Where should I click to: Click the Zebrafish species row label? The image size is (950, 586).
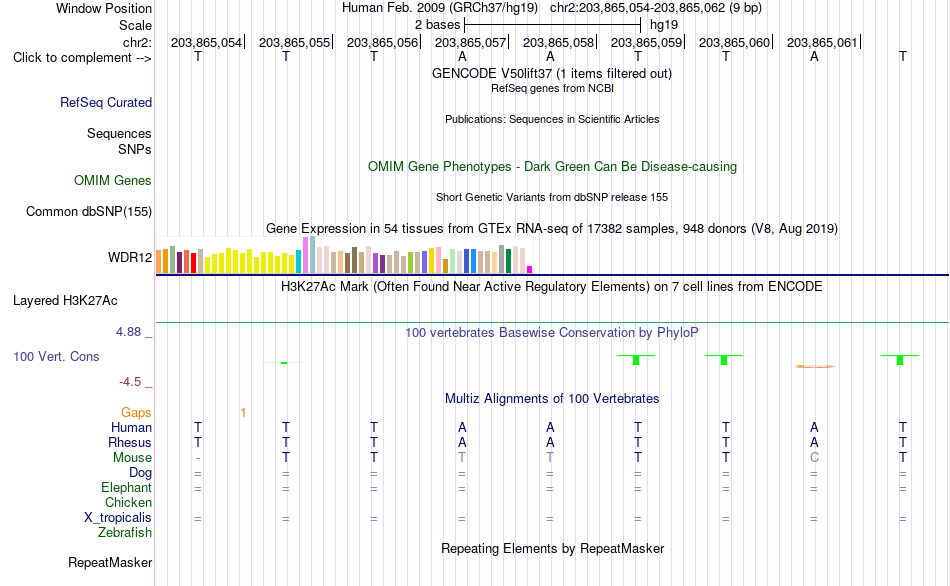125,533
